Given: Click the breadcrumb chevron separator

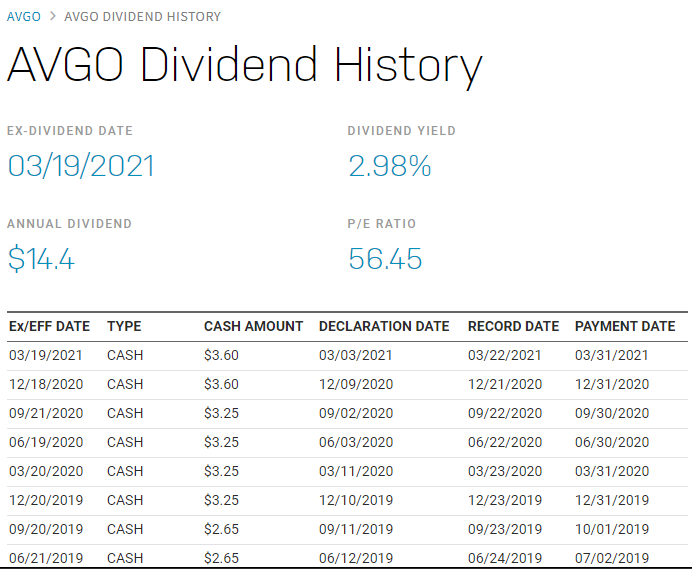Looking at the screenshot, I should pyautogui.click(x=53, y=16).
